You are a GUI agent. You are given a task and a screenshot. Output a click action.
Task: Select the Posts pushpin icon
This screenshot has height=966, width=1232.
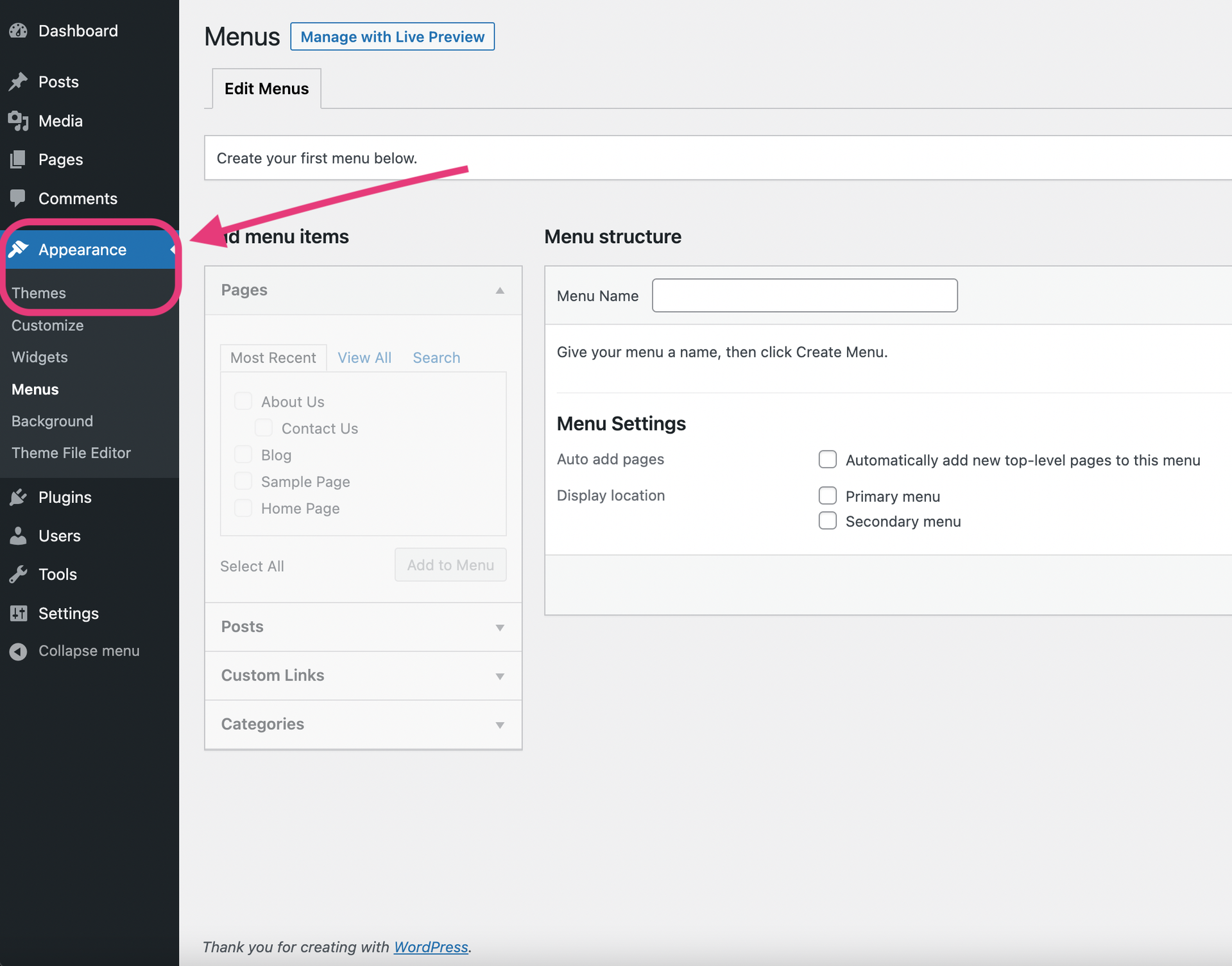(x=19, y=81)
